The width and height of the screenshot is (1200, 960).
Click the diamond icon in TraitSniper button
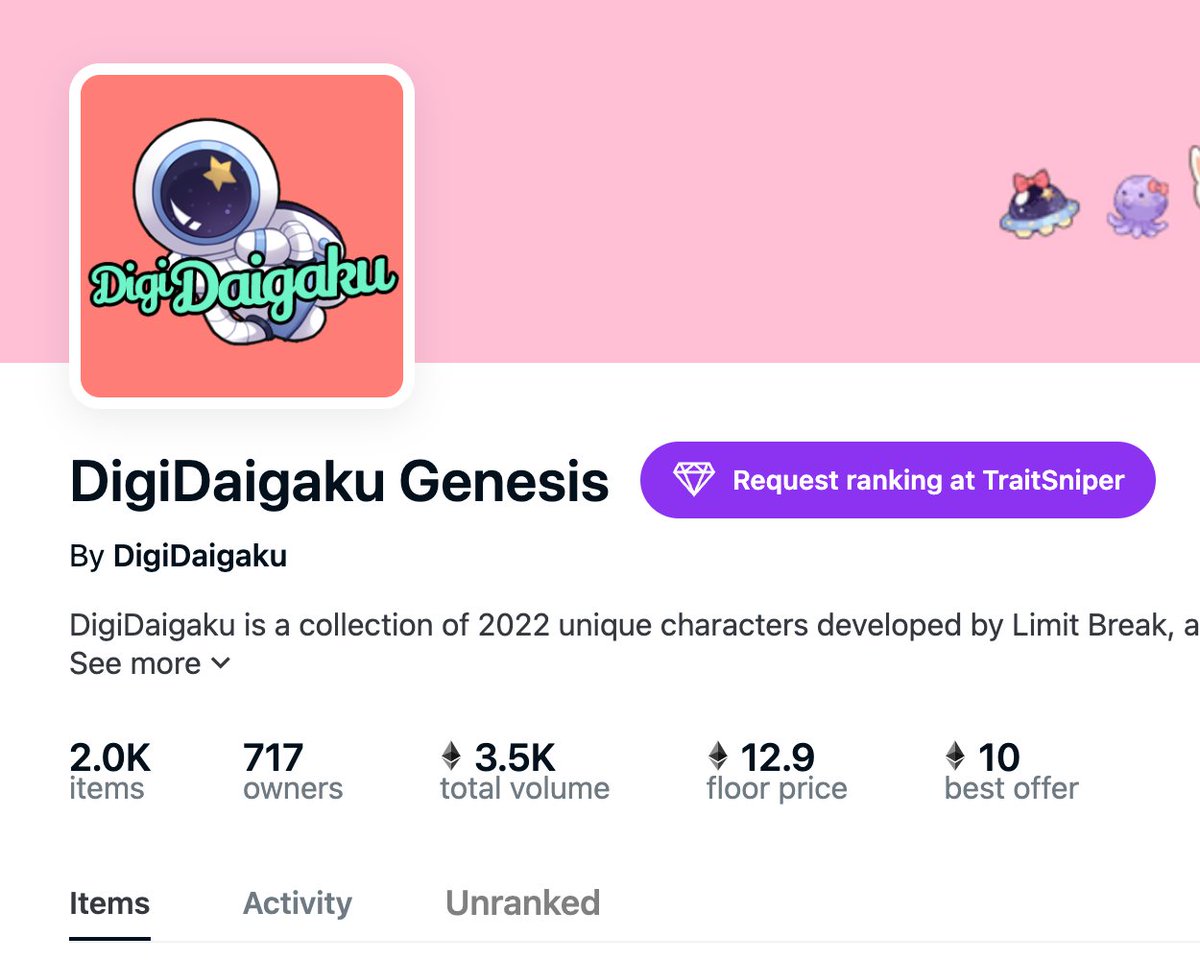click(x=693, y=480)
